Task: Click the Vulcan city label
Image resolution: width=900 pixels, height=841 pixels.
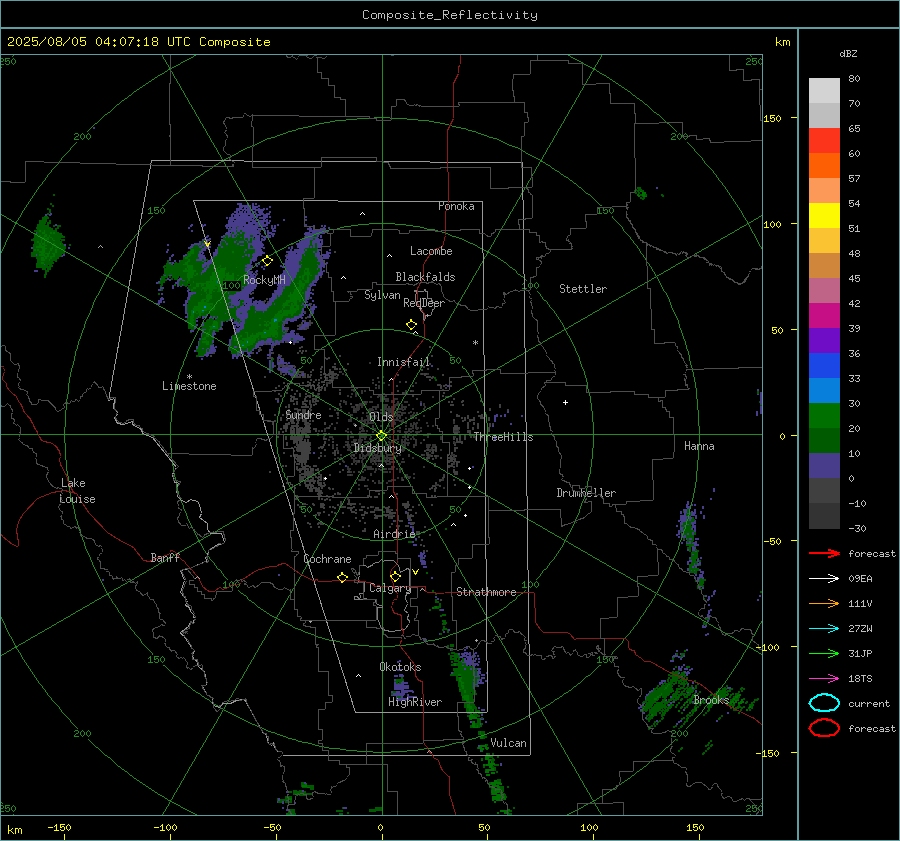Action: click(x=509, y=743)
